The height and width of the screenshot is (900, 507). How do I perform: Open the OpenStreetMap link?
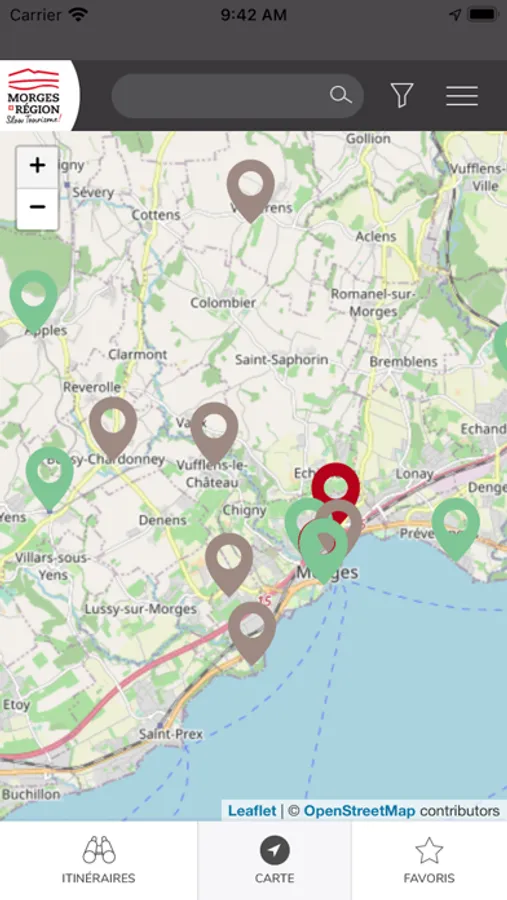pyautogui.click(x=359, y=810)
